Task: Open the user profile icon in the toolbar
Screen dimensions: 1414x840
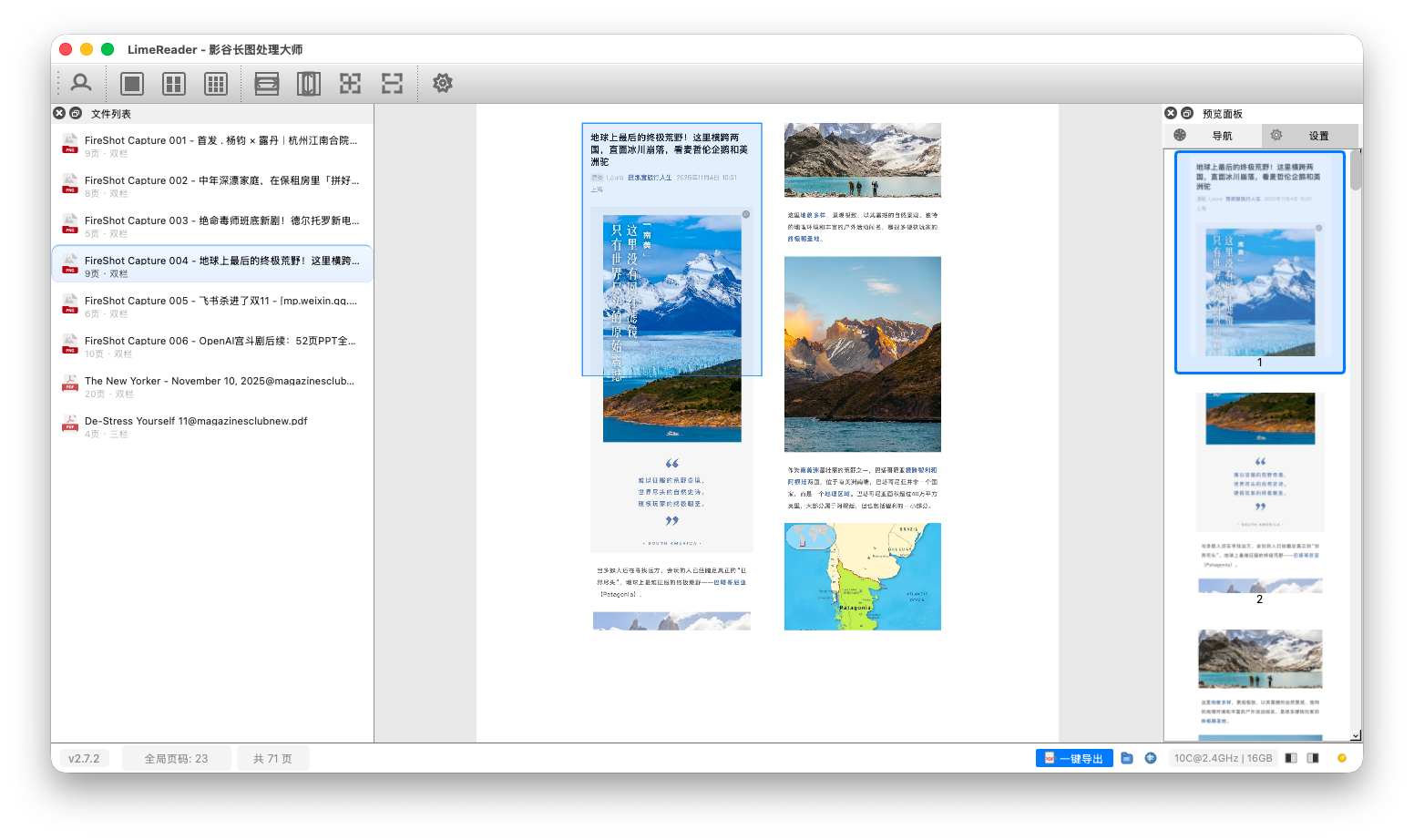Action: [81, 83]
